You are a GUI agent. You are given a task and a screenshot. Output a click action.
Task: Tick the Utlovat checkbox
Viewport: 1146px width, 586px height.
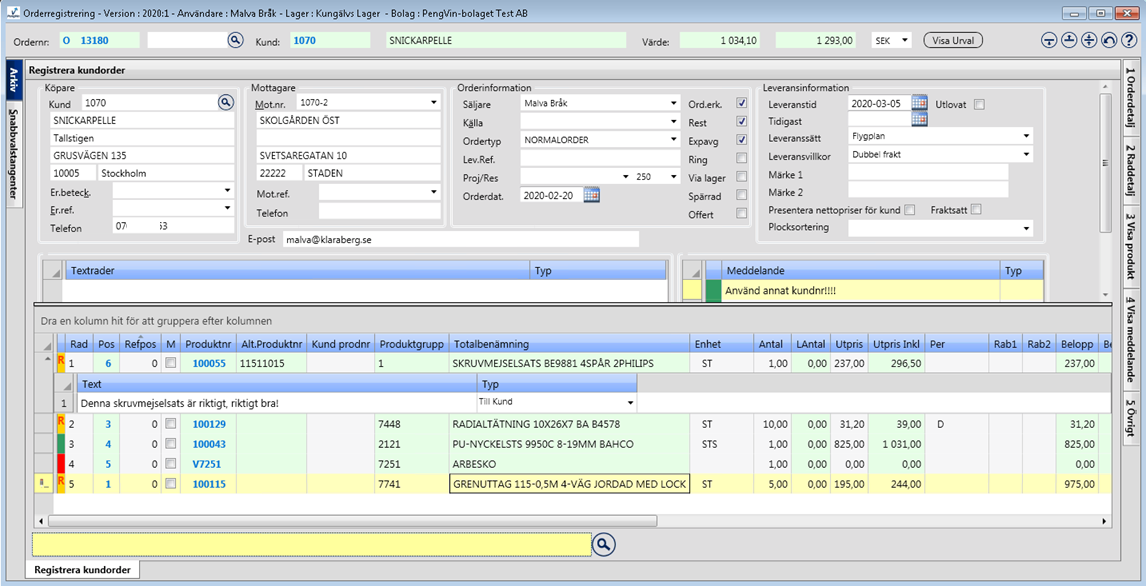coord(979,104)
